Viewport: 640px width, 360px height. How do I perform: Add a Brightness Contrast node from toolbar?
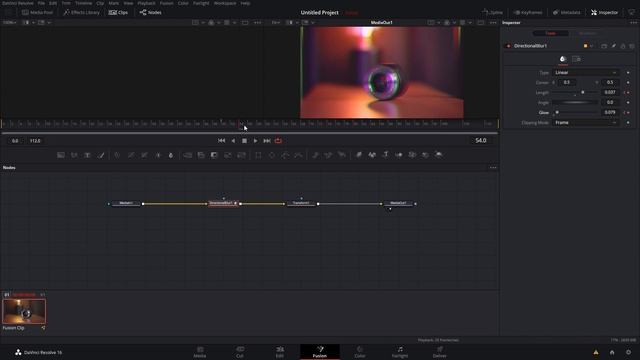(x=158, y=155)
